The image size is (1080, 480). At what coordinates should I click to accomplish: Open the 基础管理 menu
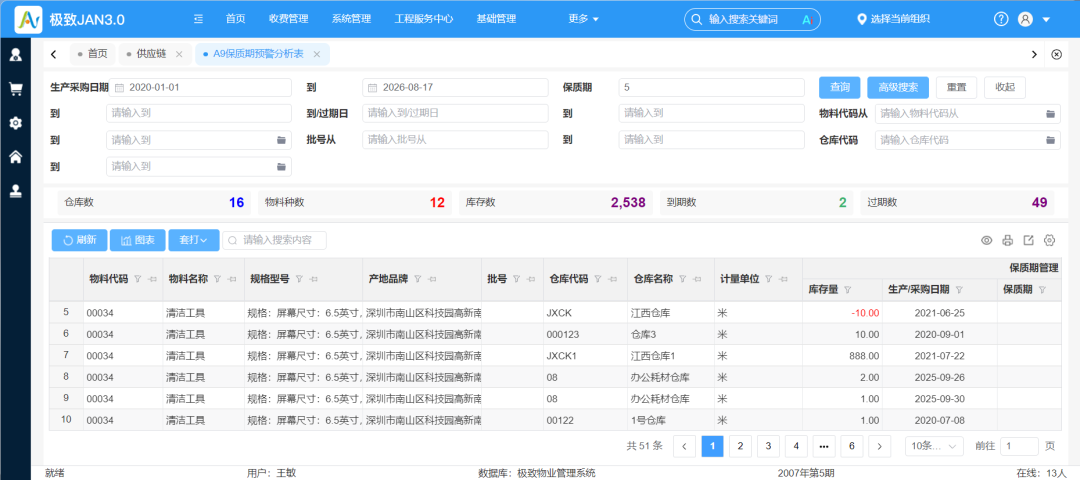pyautogui.click(x=496, y=19)
